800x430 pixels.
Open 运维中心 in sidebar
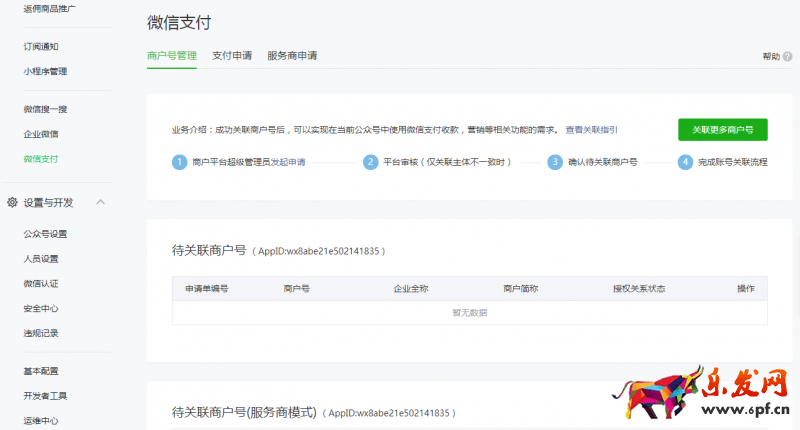click(41, 421)
